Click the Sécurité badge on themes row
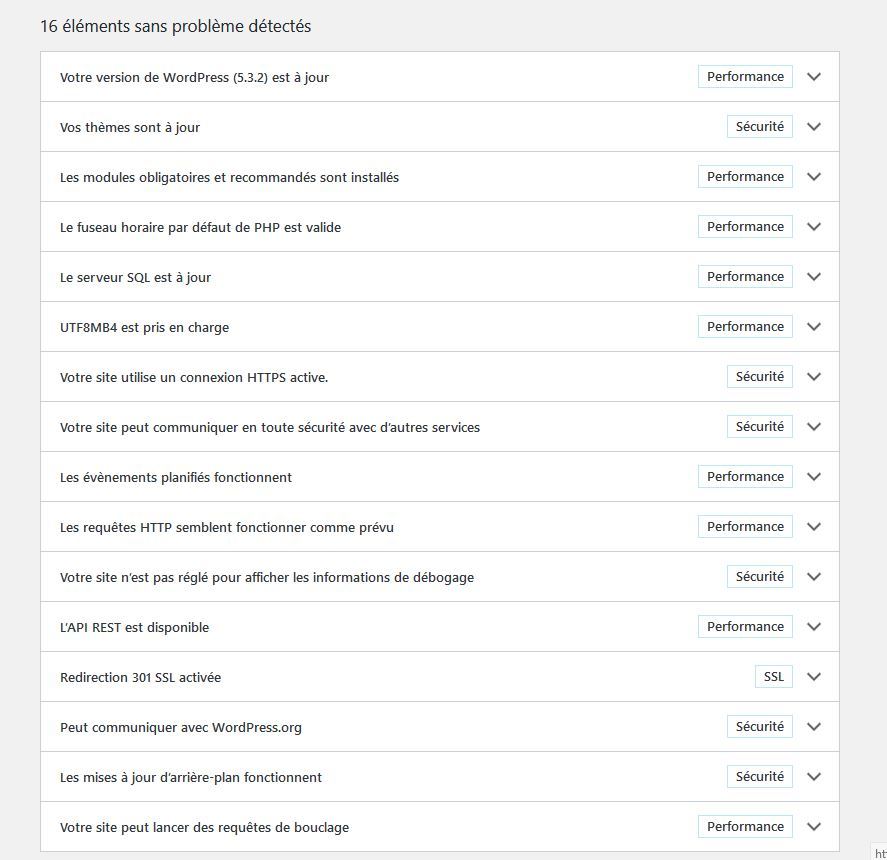887x860 pixels. click(x=759, y=127)
